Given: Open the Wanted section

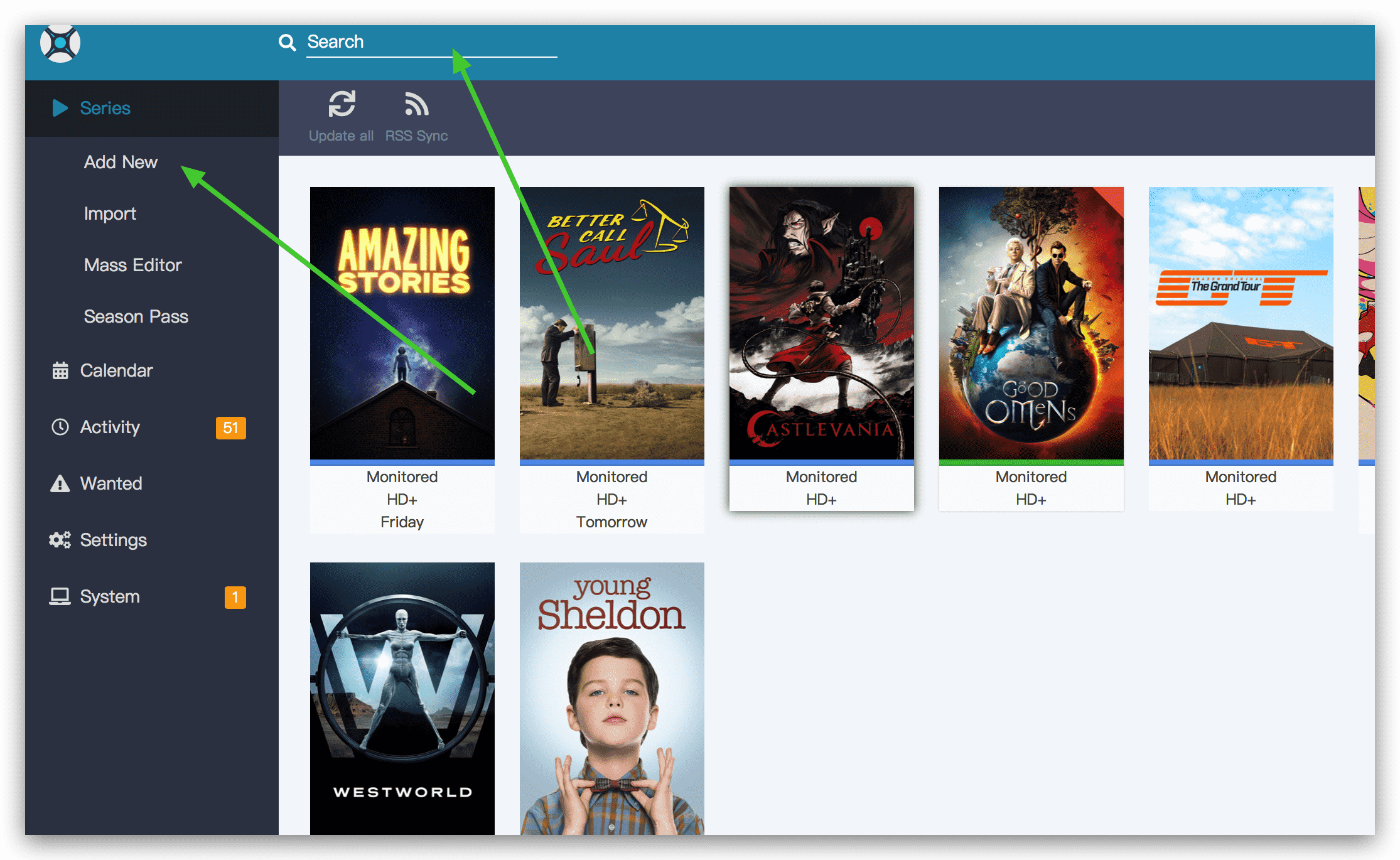Looking at the screenshot, I should coord(111,483).
